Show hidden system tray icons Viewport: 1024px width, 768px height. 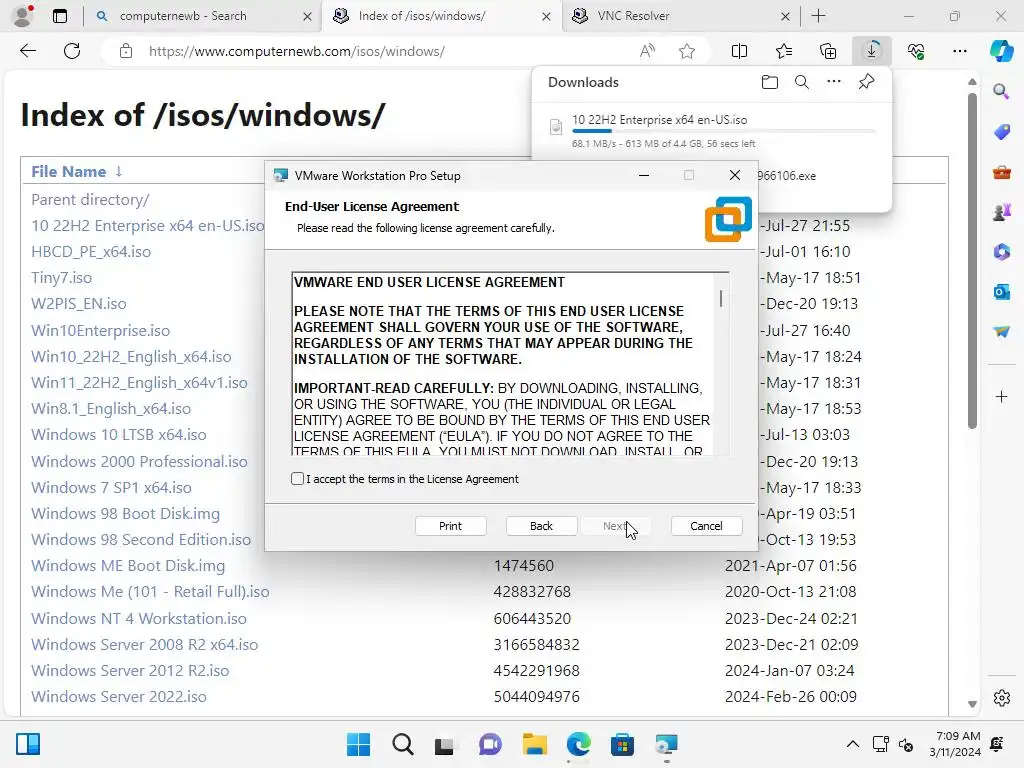pyautogui.click(x=852, y=744)
